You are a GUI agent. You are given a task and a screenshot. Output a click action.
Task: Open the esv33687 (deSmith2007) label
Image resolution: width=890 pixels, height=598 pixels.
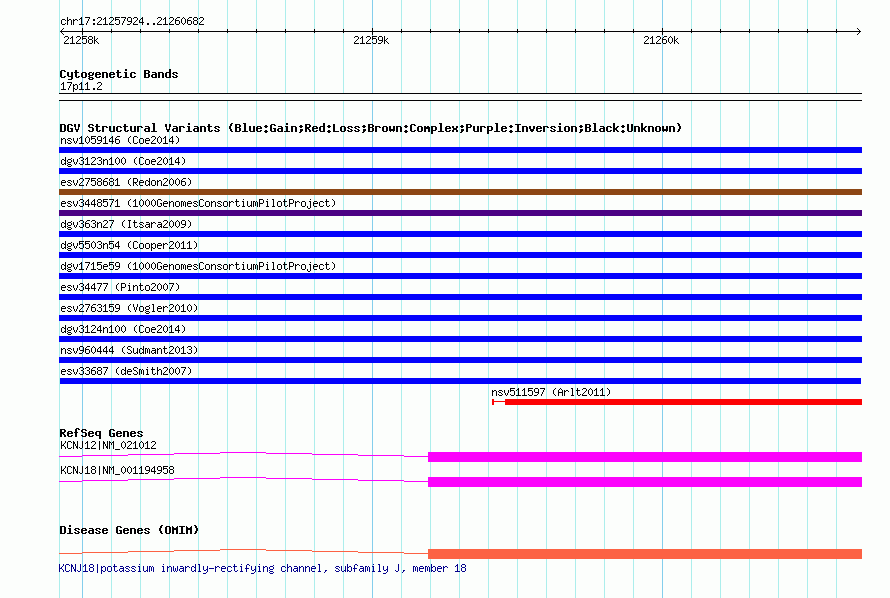click(x=125, y=371)
